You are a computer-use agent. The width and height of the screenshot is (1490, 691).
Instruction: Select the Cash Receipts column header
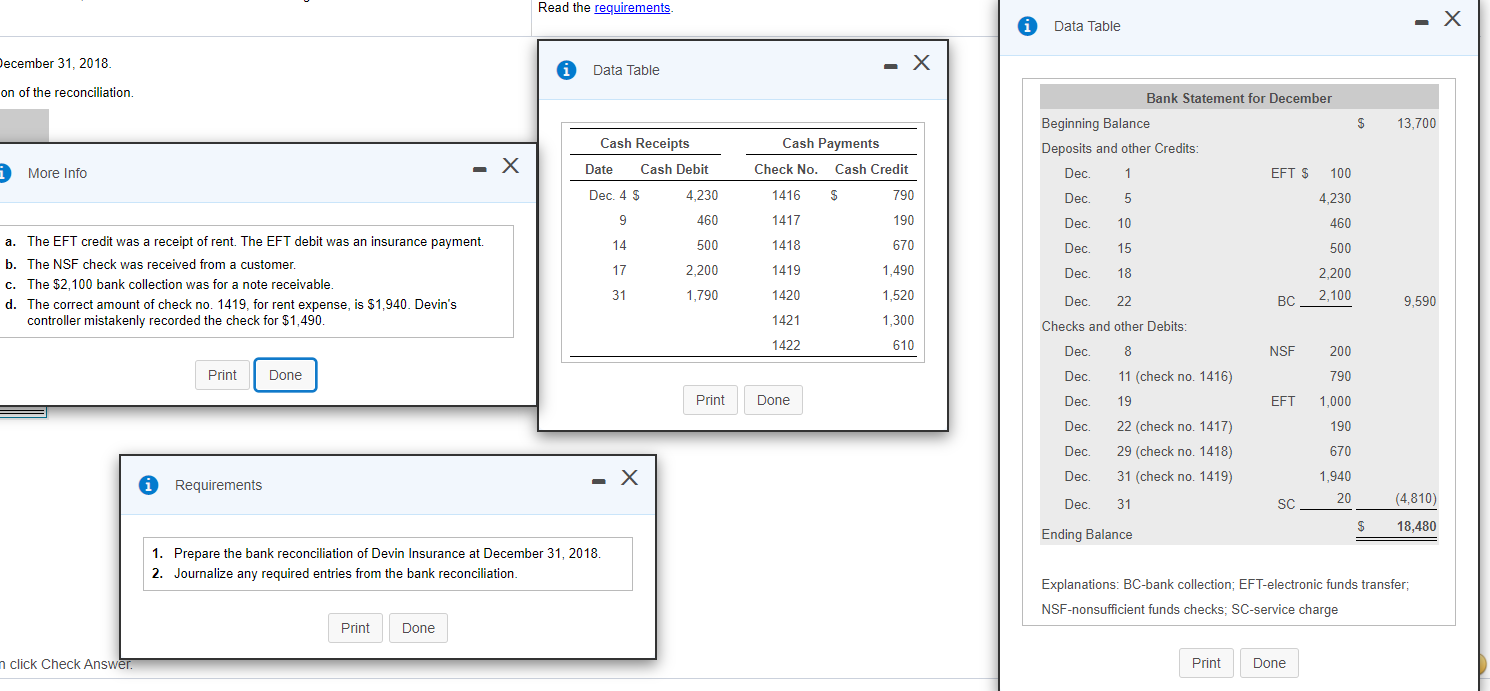pyautogui.click(x=644, y=143)
